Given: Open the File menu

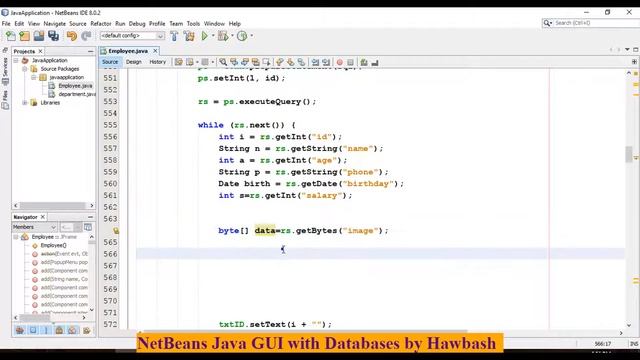Looking at the screenshot, I should point(6,24).
